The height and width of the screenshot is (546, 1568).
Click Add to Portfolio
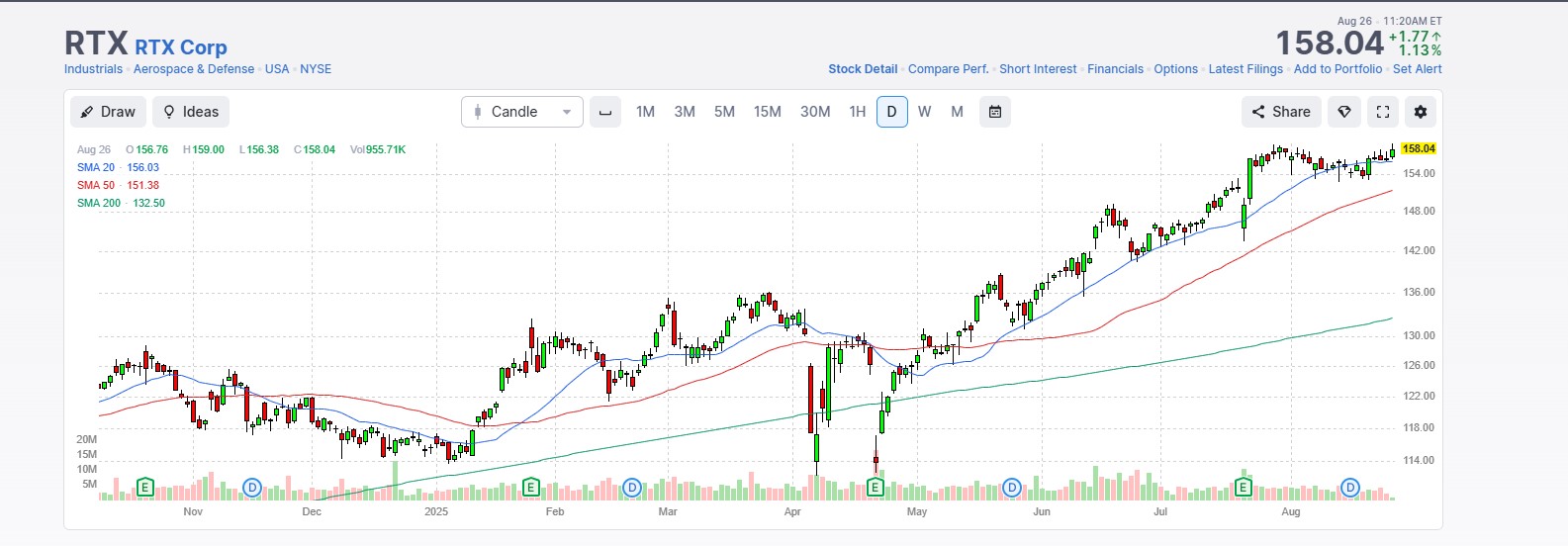[1337, 69]
